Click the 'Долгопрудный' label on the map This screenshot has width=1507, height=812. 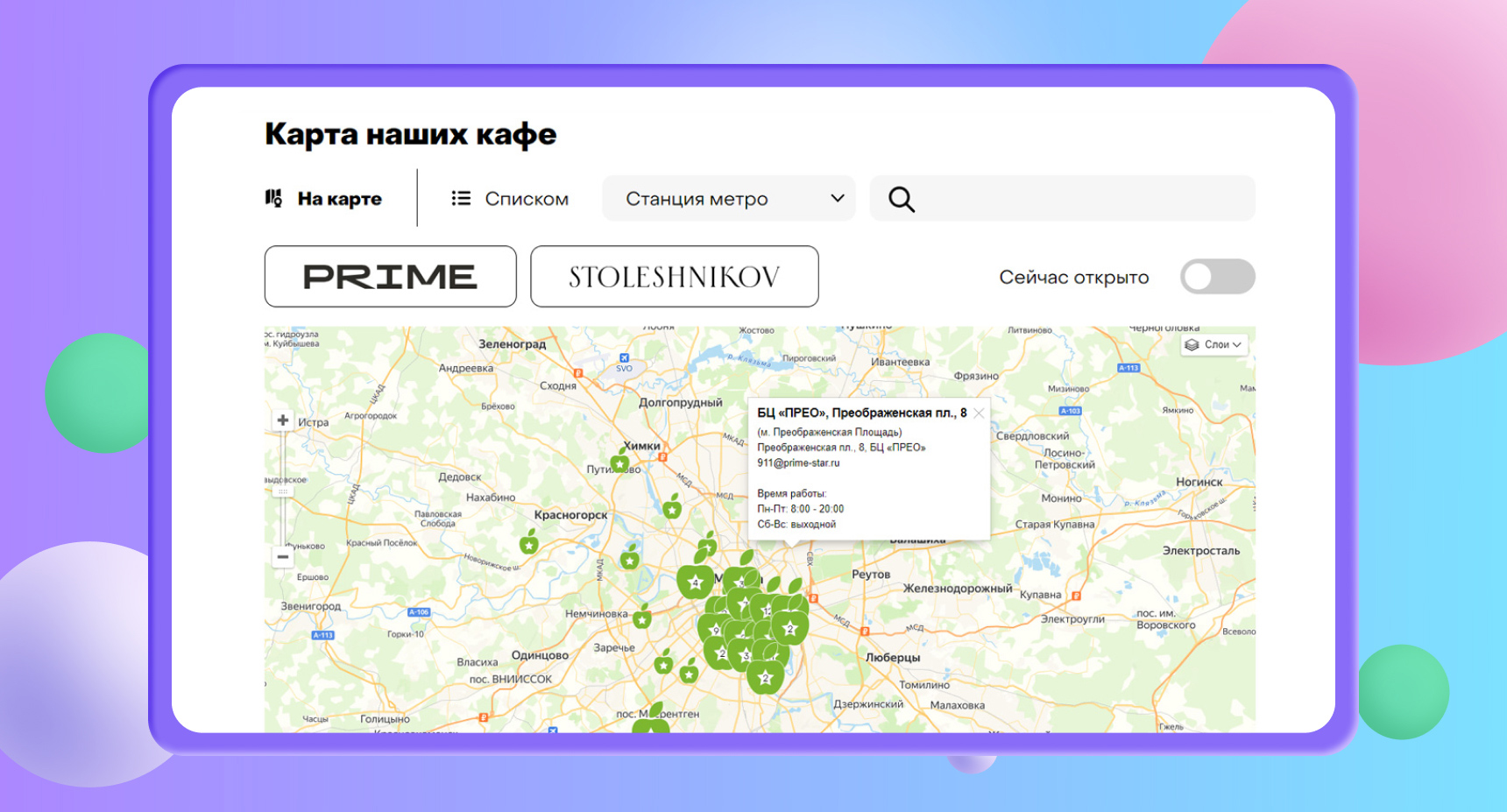pos(681,403)
